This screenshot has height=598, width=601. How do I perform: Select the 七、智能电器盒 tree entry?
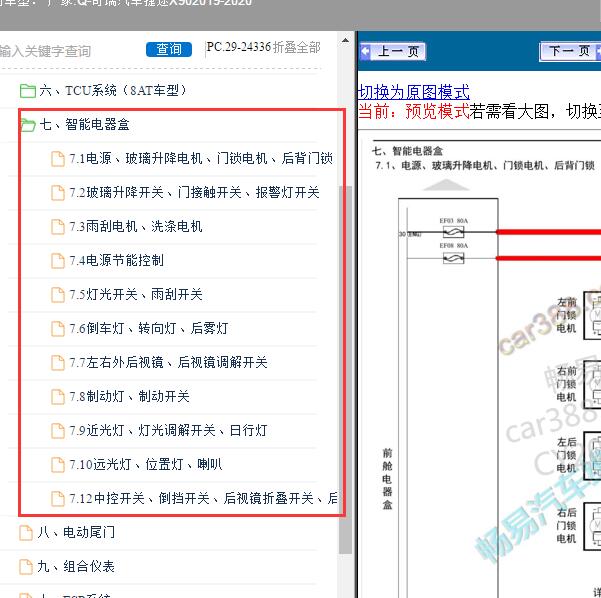tap(85, 125)
